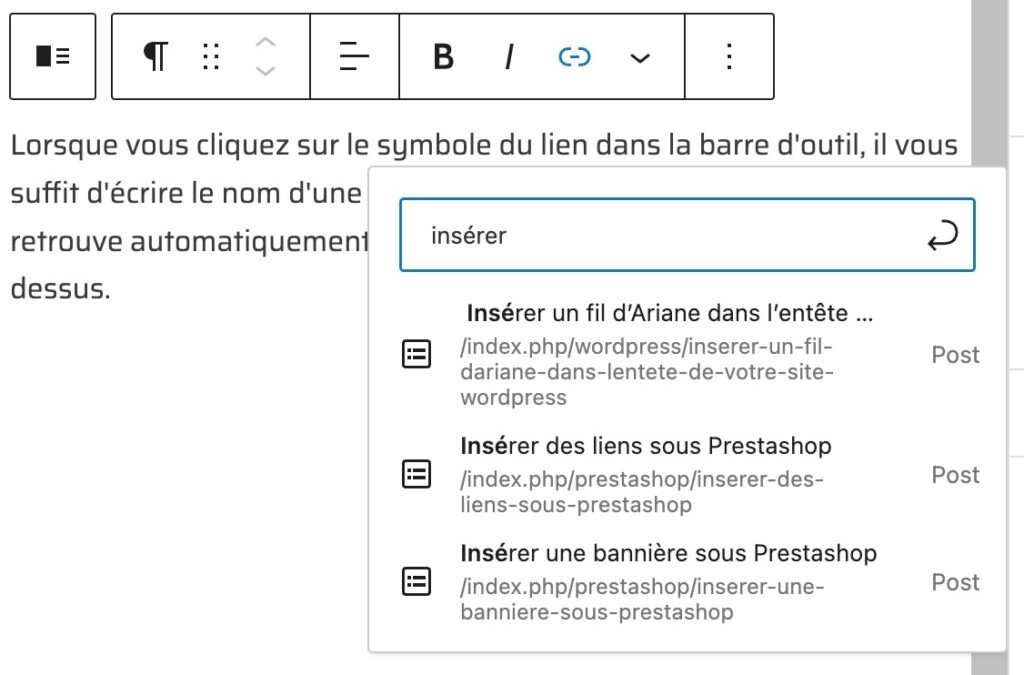The width and height of the screenshot is (1024, 675).
Task: Toggle bold formatting
Action: coord(443,57)
